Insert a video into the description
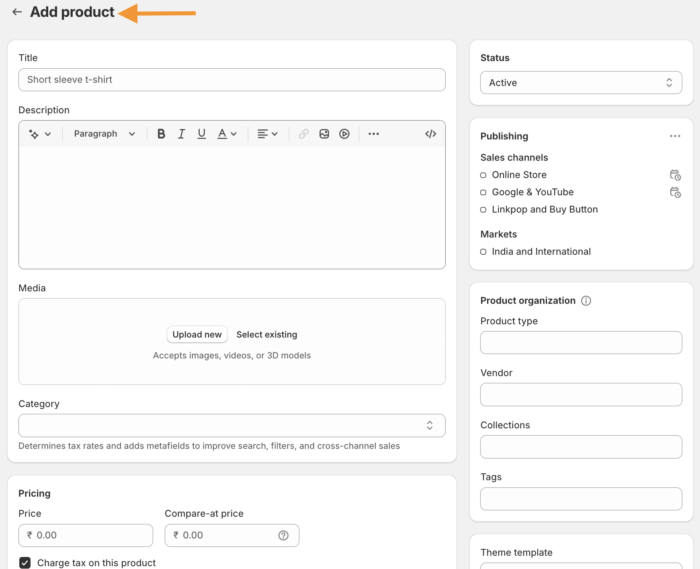The image size is (700, 569). coord(344,134)
